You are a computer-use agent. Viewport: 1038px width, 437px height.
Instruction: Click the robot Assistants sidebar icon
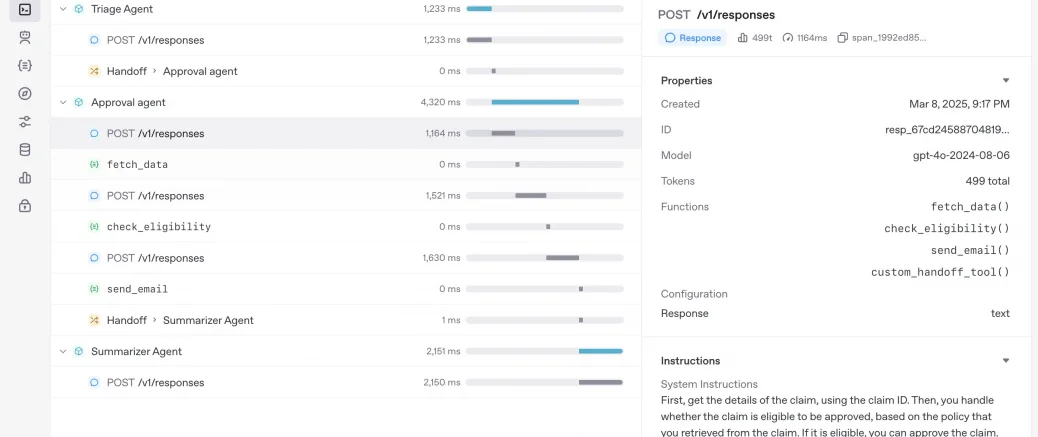pos(25,37)
